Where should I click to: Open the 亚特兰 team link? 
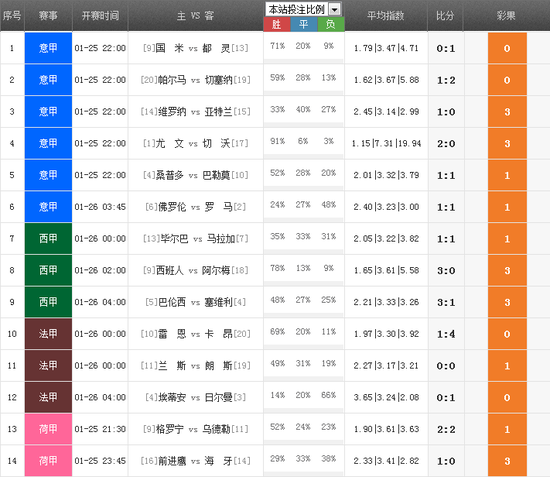tap(219, 112)
